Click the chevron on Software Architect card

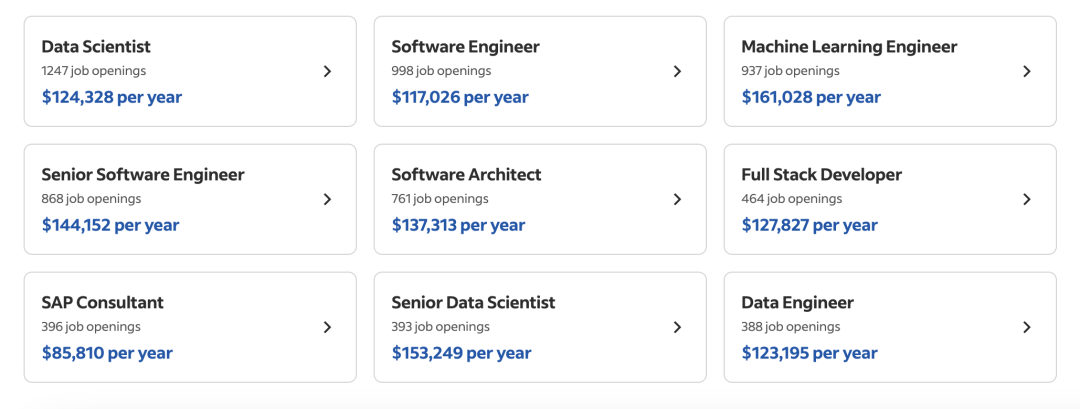pyautogui.click(x=677, y=199)
